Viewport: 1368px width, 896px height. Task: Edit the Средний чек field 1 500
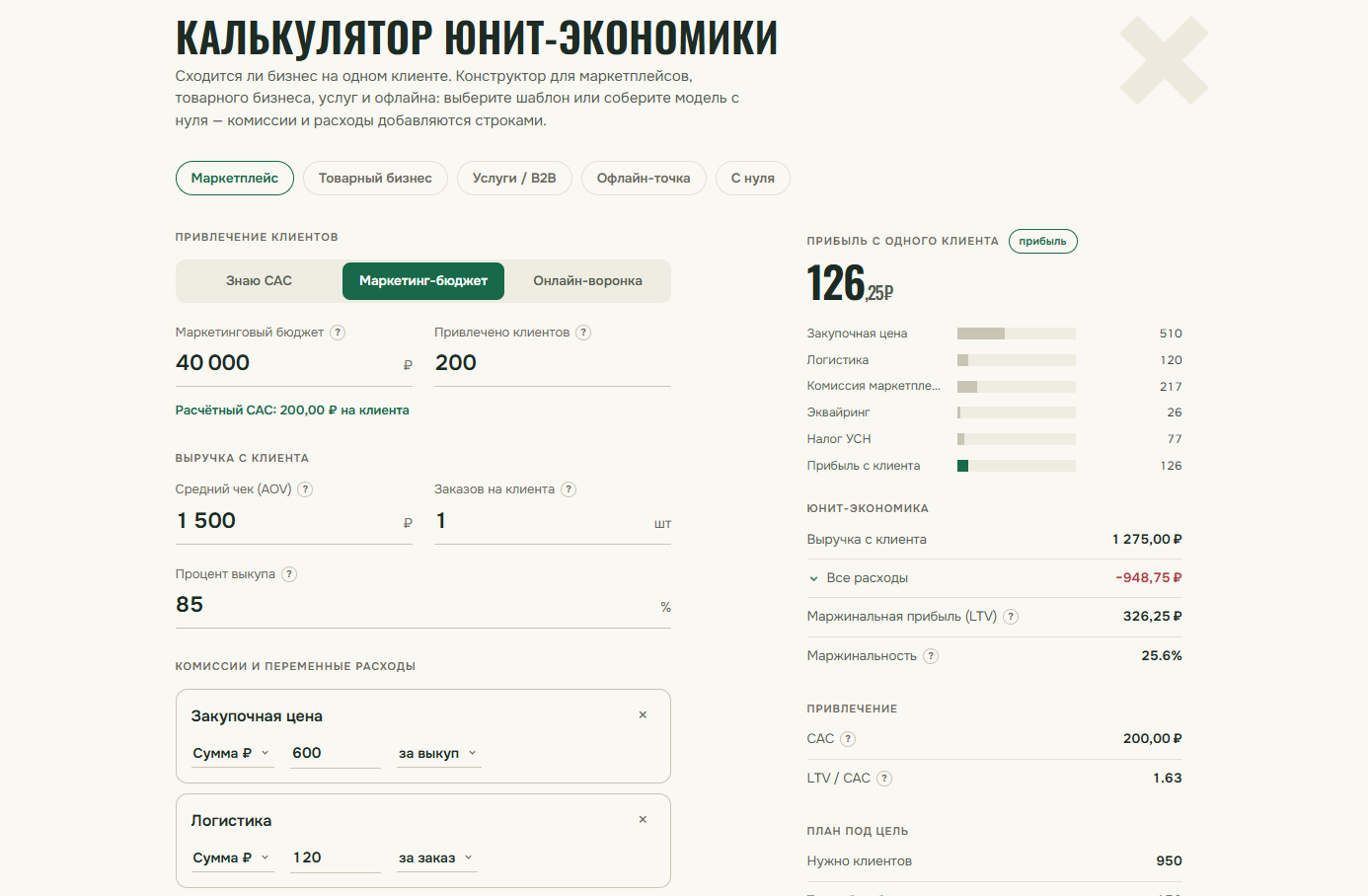[294, 521]
